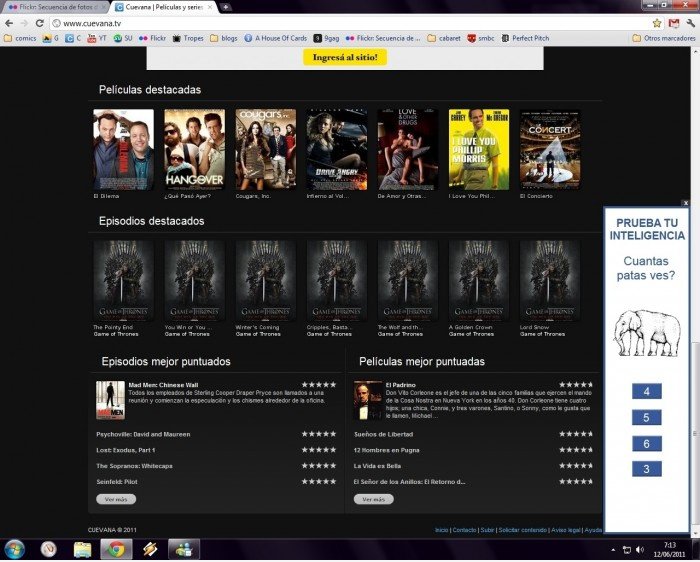Bookmark this page with the star icon

coord(657,23)
